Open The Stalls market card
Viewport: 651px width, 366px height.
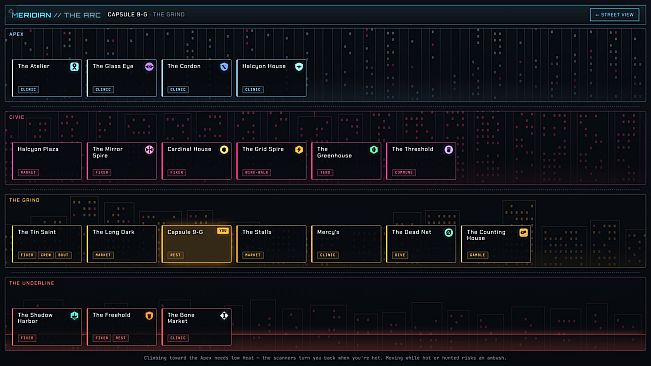point(271,244)
